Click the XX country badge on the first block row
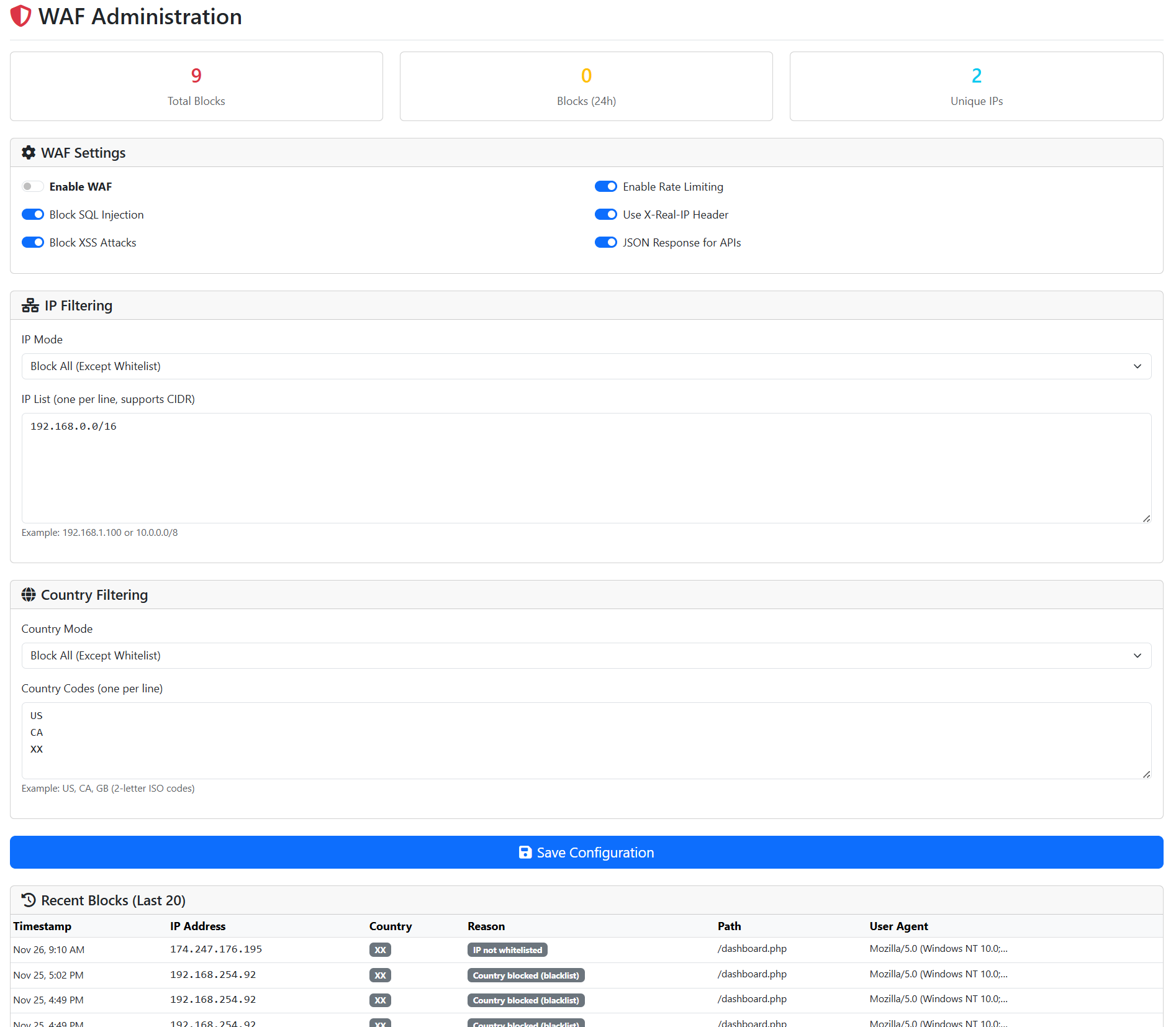Viewport: 1176px width, 1027px height. point(380,949)
